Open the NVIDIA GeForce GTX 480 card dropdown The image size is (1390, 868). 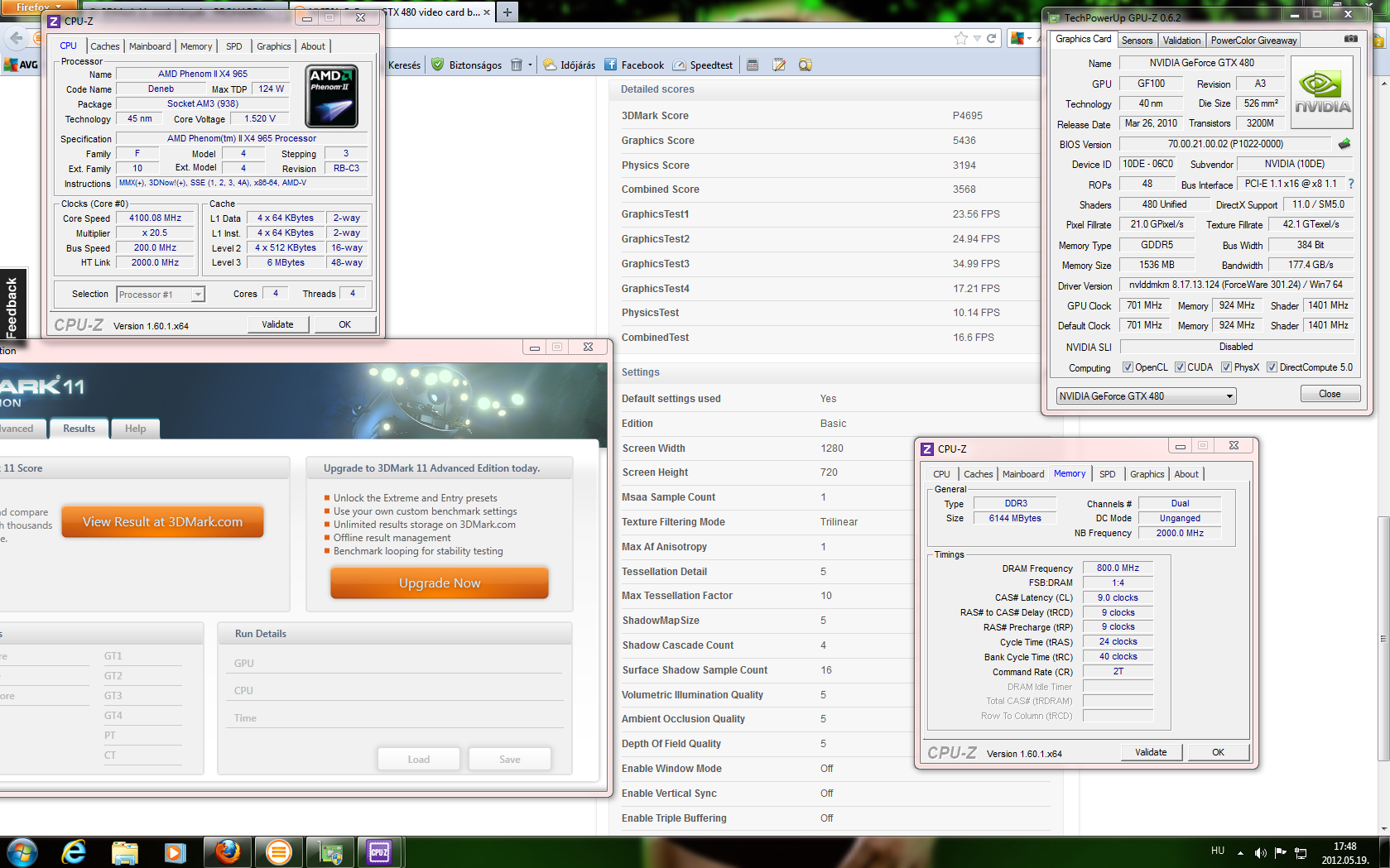pos(1146,396)
